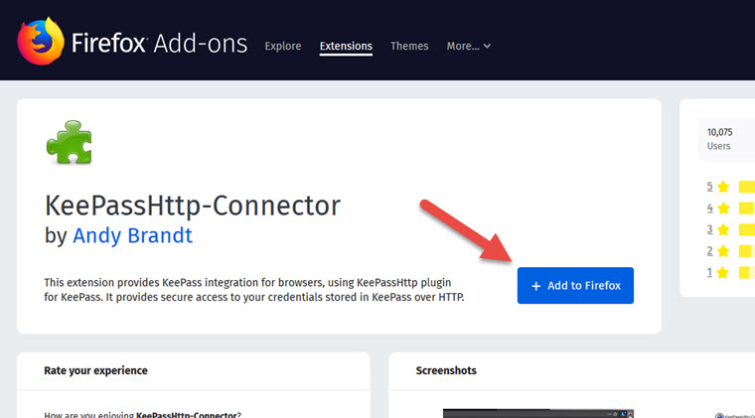
Task: Click the 5-star rating bar
Action: 747,186
